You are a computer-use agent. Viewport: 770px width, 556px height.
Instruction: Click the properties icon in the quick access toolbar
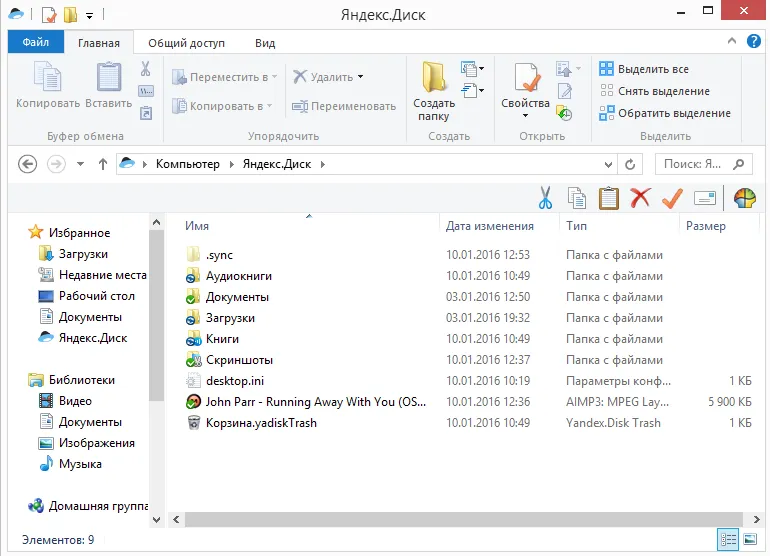49,15
